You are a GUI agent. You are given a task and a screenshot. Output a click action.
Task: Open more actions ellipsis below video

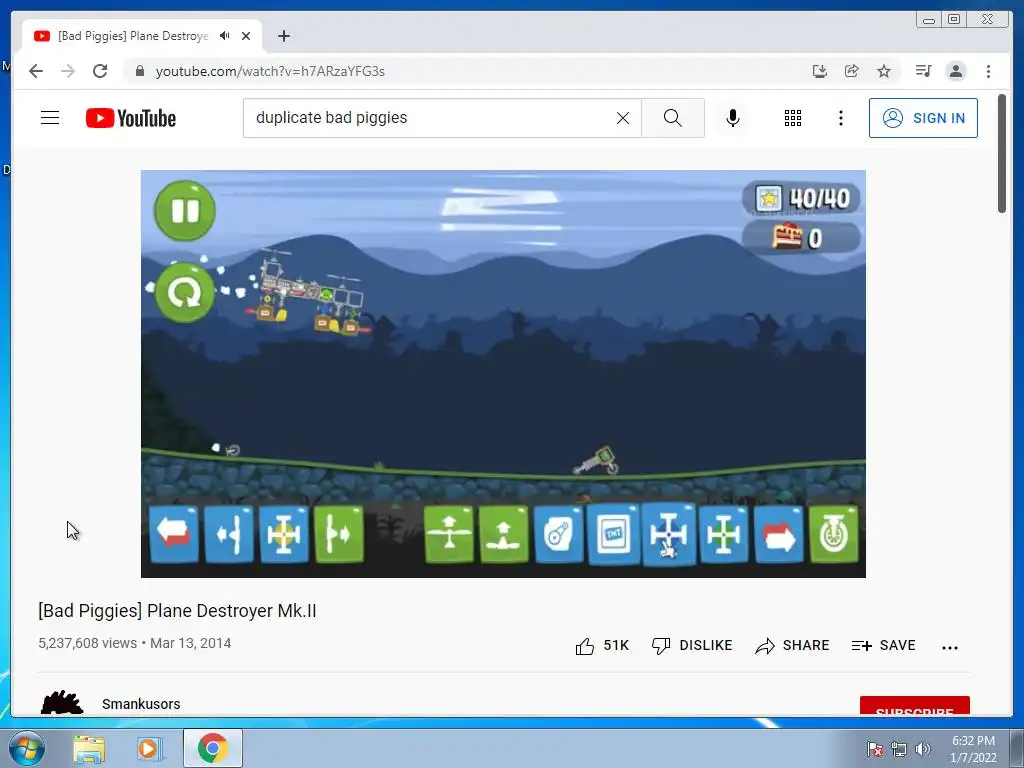click(x=950, y=647)
